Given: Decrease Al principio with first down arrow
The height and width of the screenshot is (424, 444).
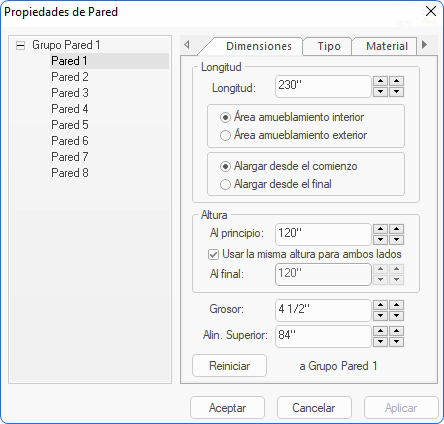Looking at the screenshot, I should point(380,240).
